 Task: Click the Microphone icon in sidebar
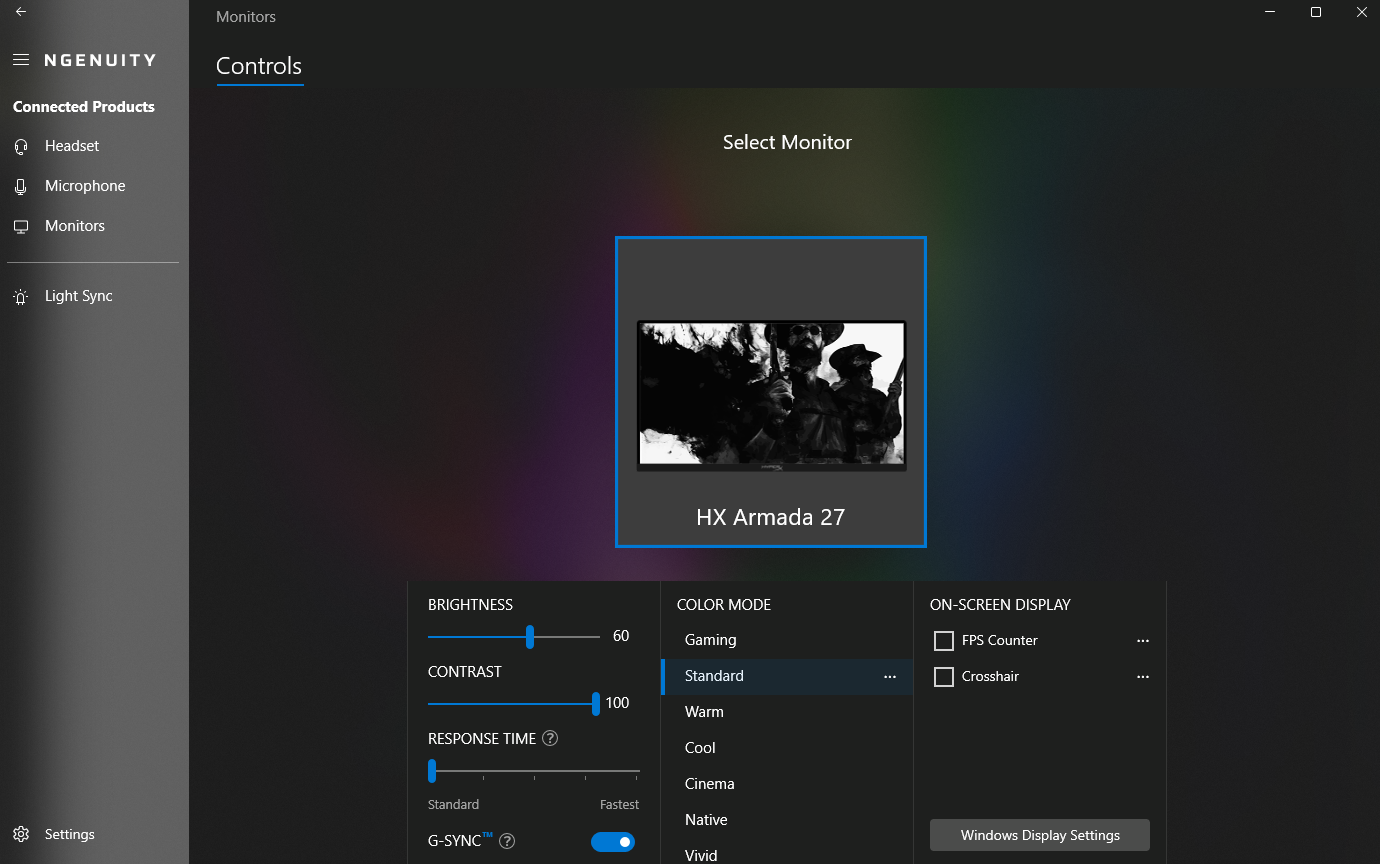click(x=21, y=186)
